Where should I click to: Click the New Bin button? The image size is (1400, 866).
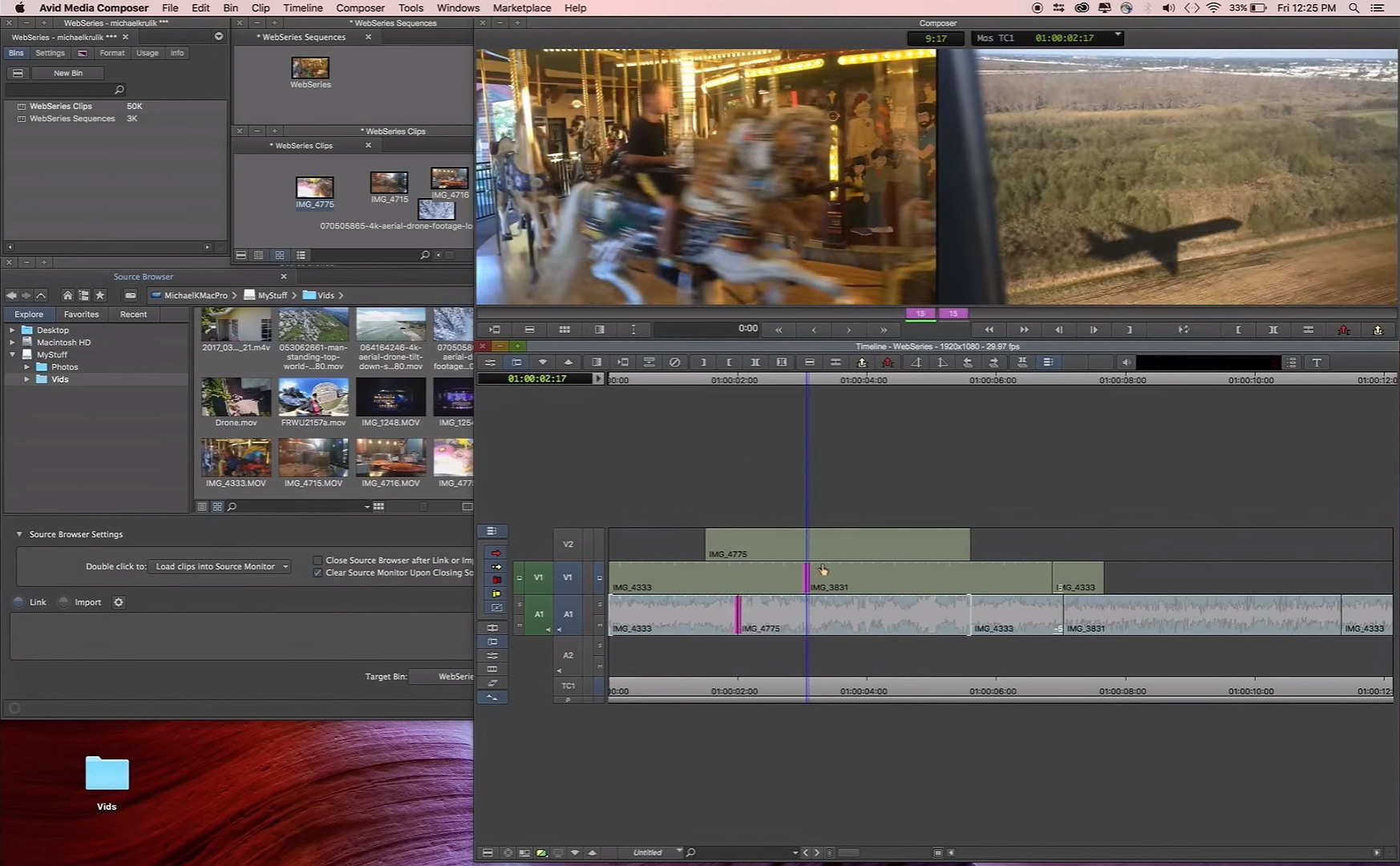point(68,73)
